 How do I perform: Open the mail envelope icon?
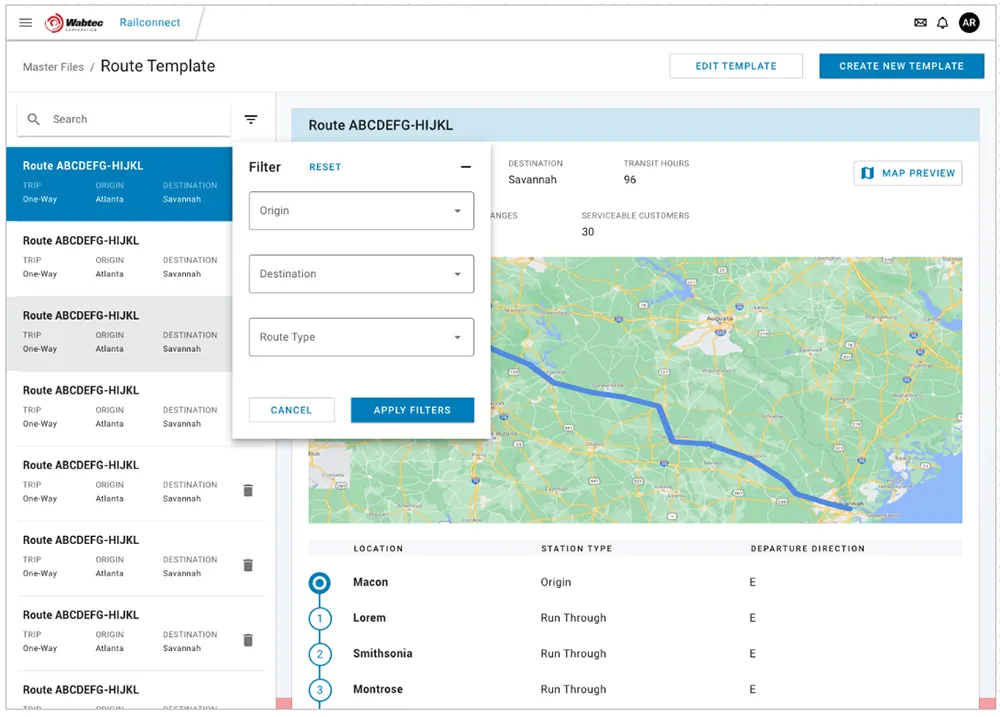pos(920,23)
